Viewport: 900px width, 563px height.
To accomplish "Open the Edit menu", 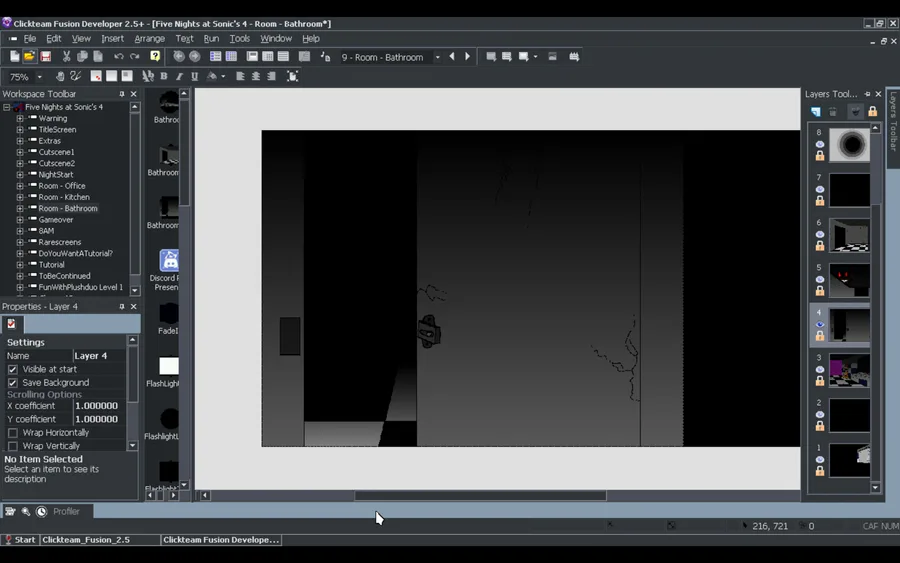I will tap(53, 38).
